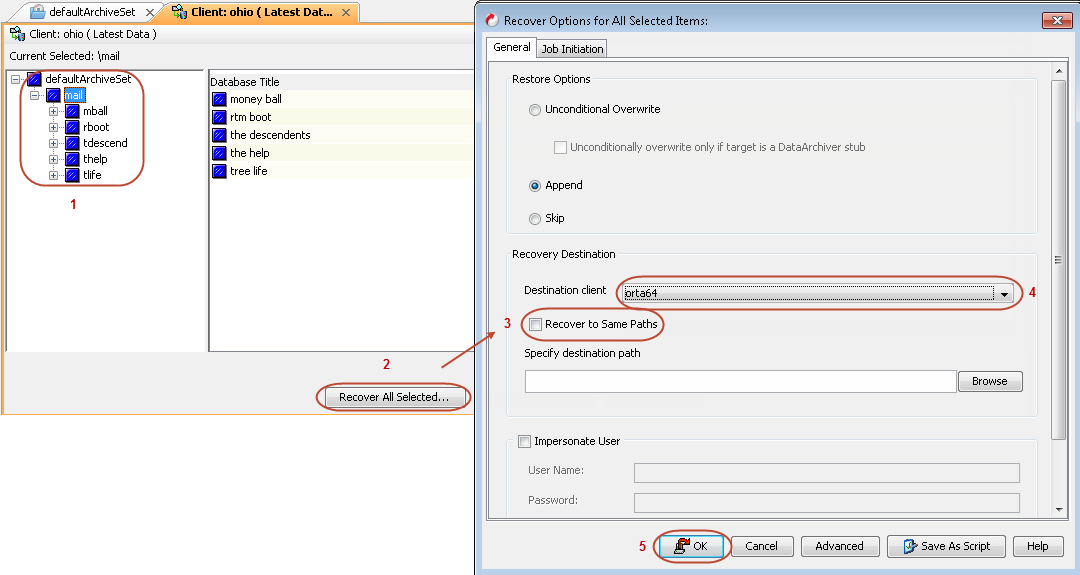Image resolution: width=1080 pixels, height=575 pixels.
Task: Select the Unconditional Overwrite radio button
Action: [x=535, y=110]
